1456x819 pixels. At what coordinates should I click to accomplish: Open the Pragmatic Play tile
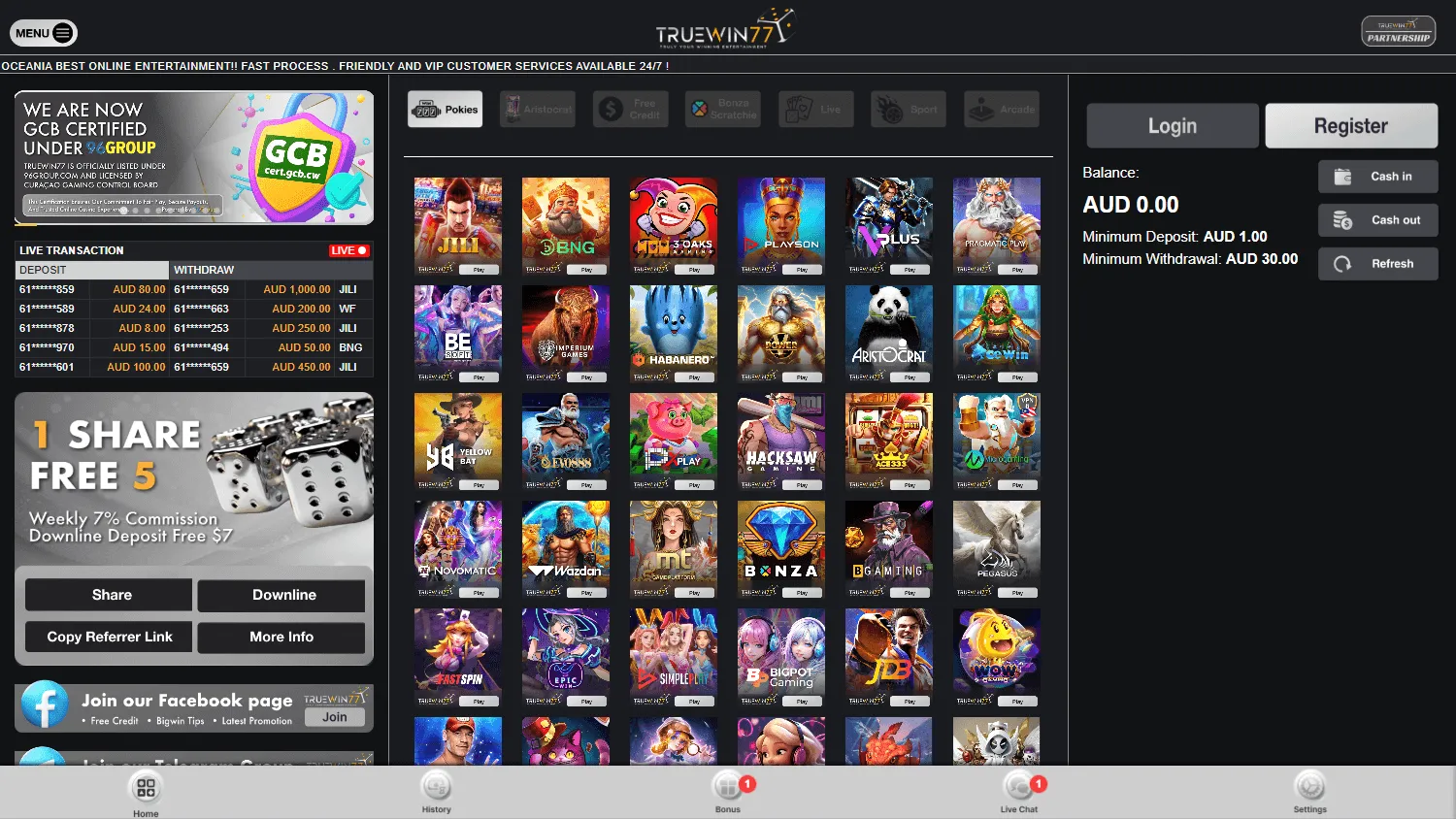pyautogui.click(x=997, y=226)
